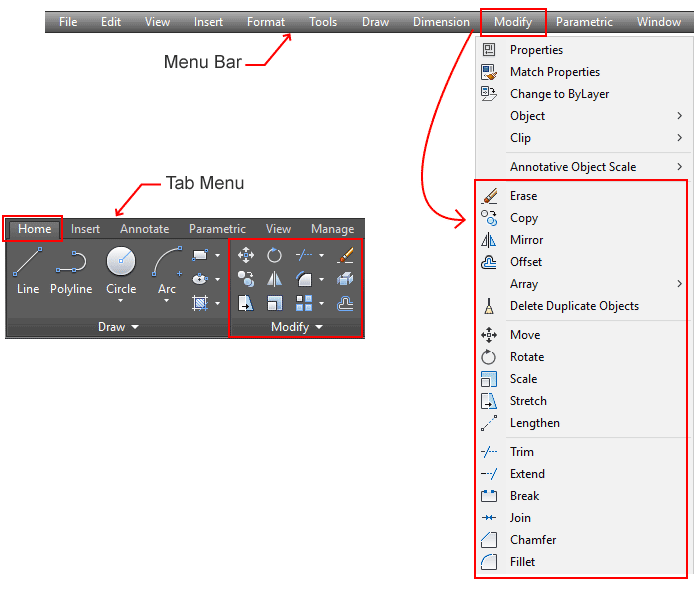Select Break in the Modify dropdown menu

pos(583,496)
